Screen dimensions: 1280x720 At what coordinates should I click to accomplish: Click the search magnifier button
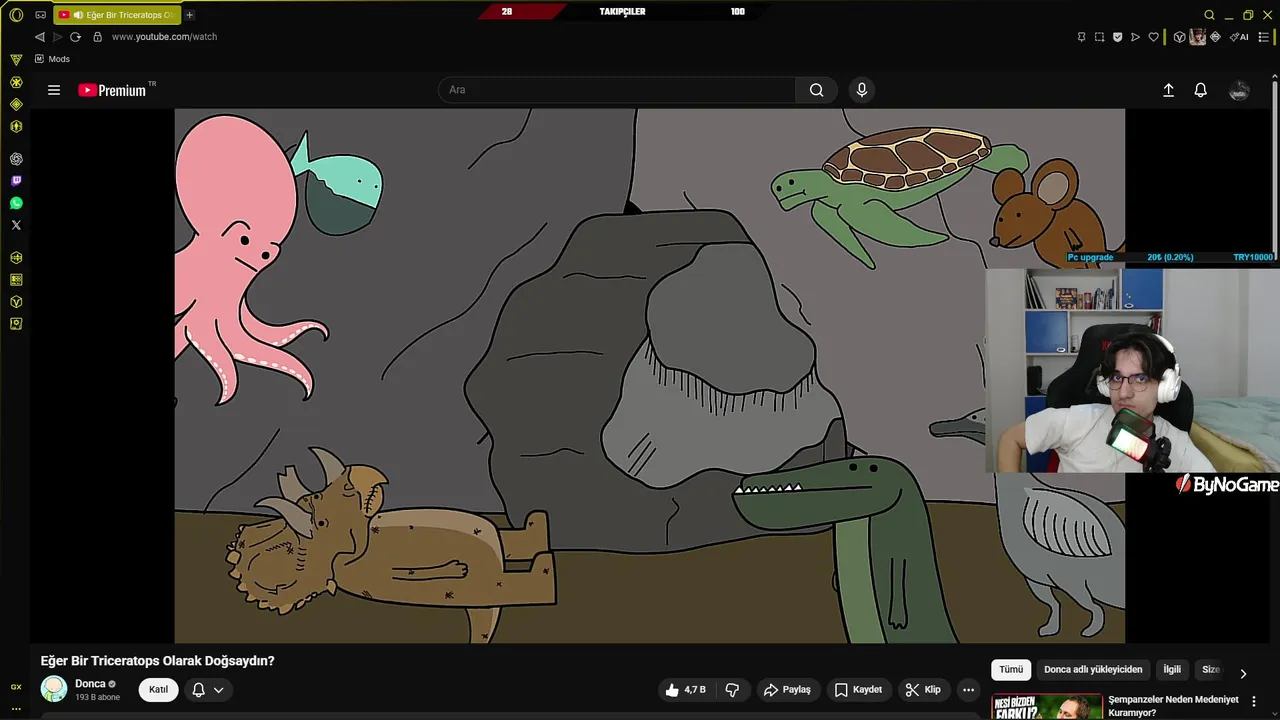pos(817,90)
